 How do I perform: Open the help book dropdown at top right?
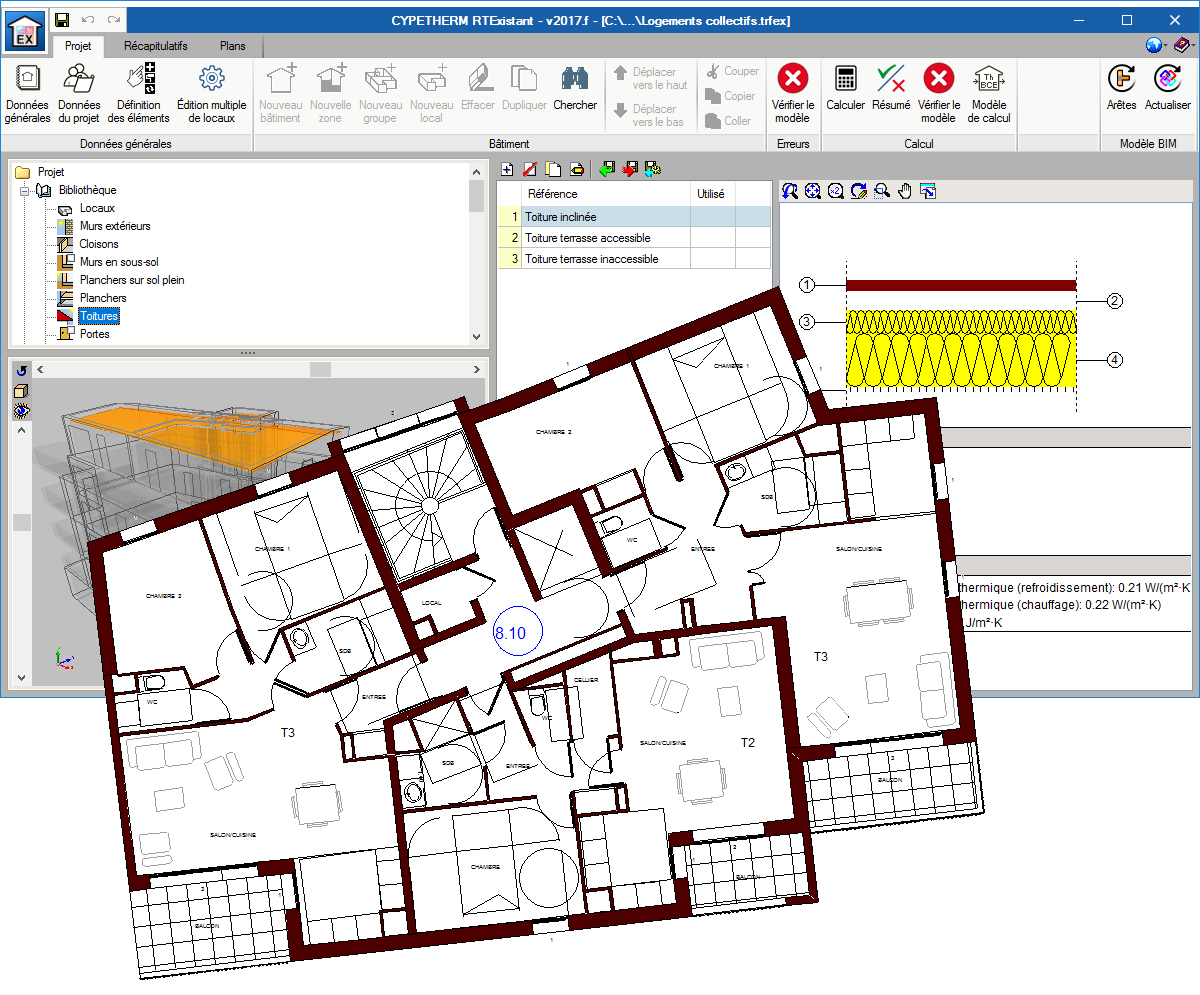[1184, 45]
